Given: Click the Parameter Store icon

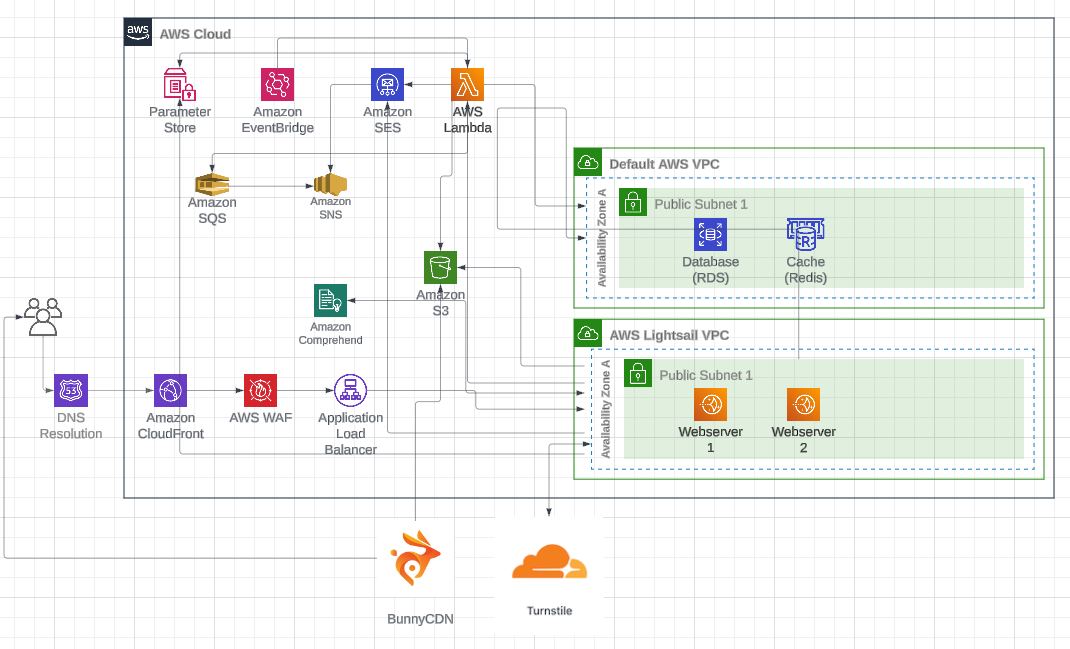Looking at the screenshot, I should click(x=180, y=85).
